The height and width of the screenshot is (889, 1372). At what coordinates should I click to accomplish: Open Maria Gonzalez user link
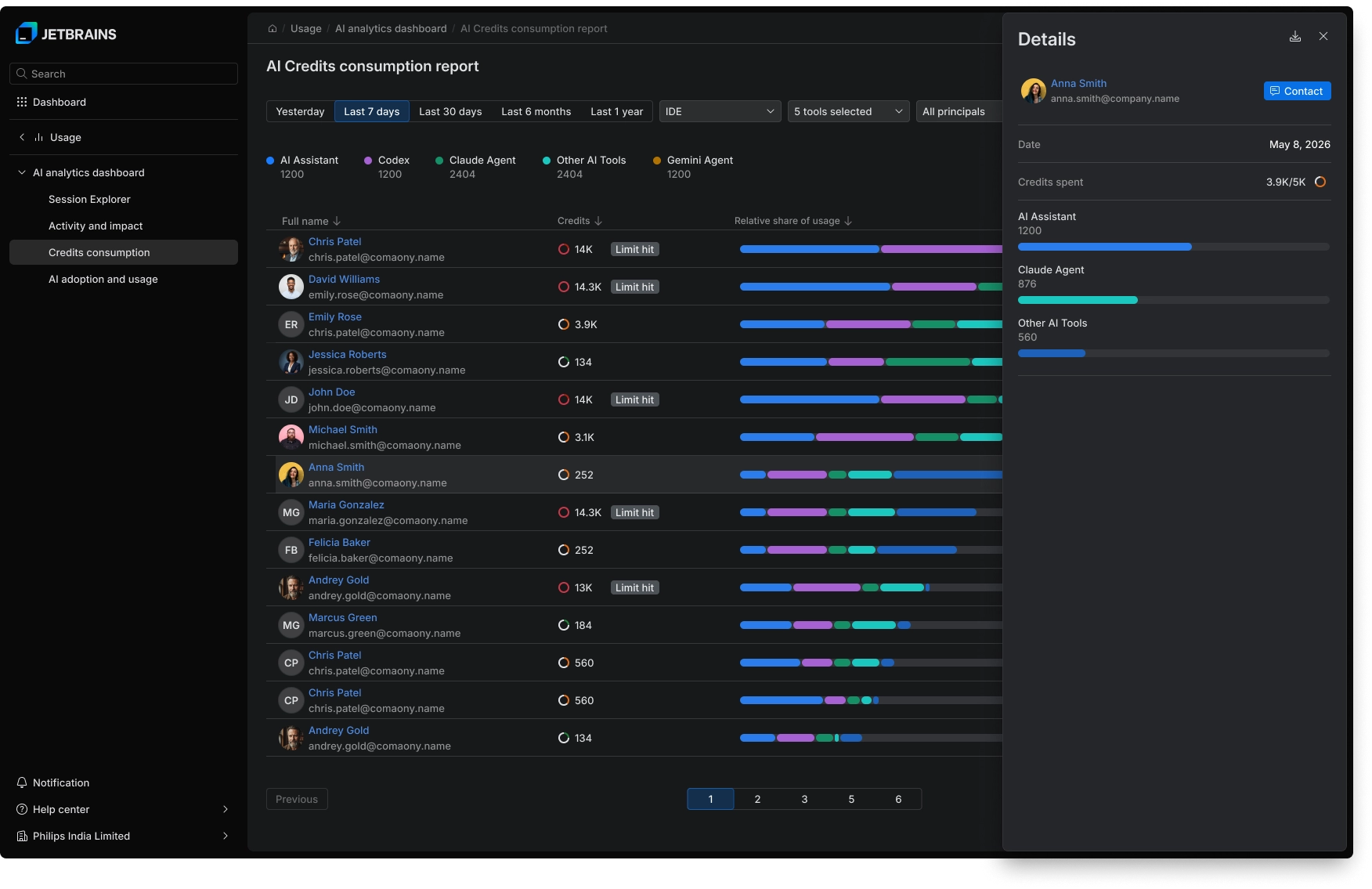click(346, 505)
